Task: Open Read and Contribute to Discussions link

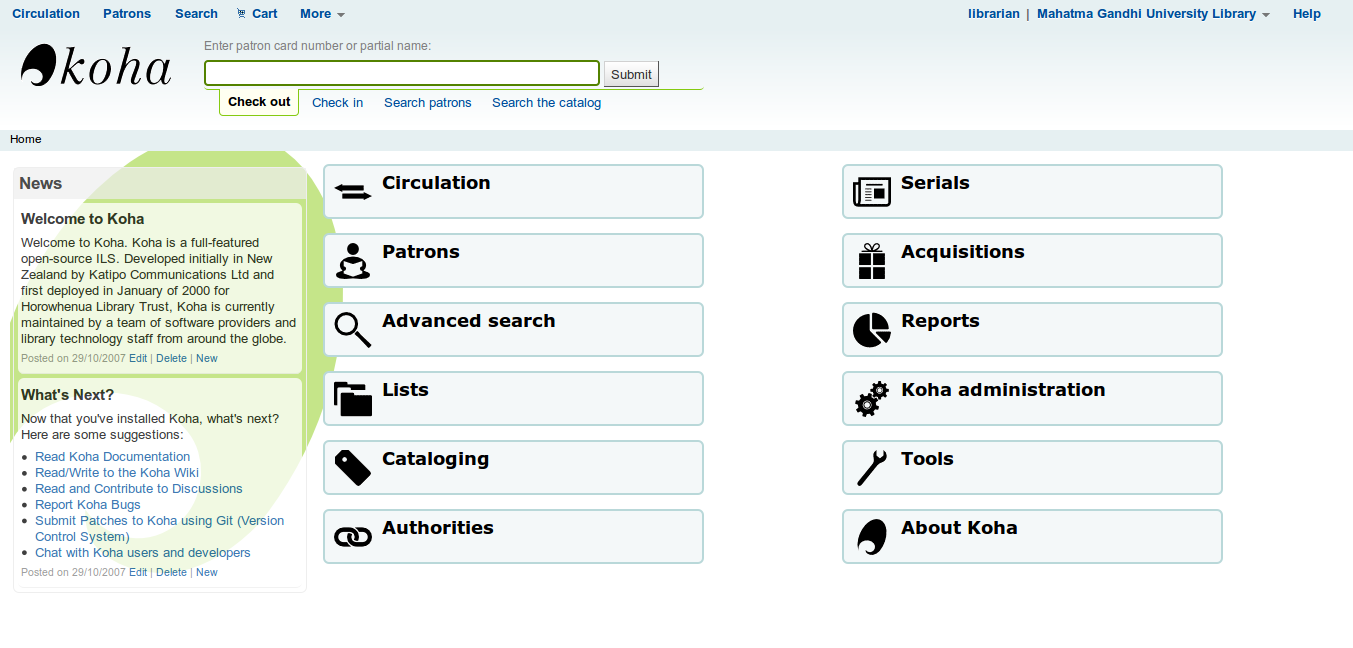Action: [139, 489]
